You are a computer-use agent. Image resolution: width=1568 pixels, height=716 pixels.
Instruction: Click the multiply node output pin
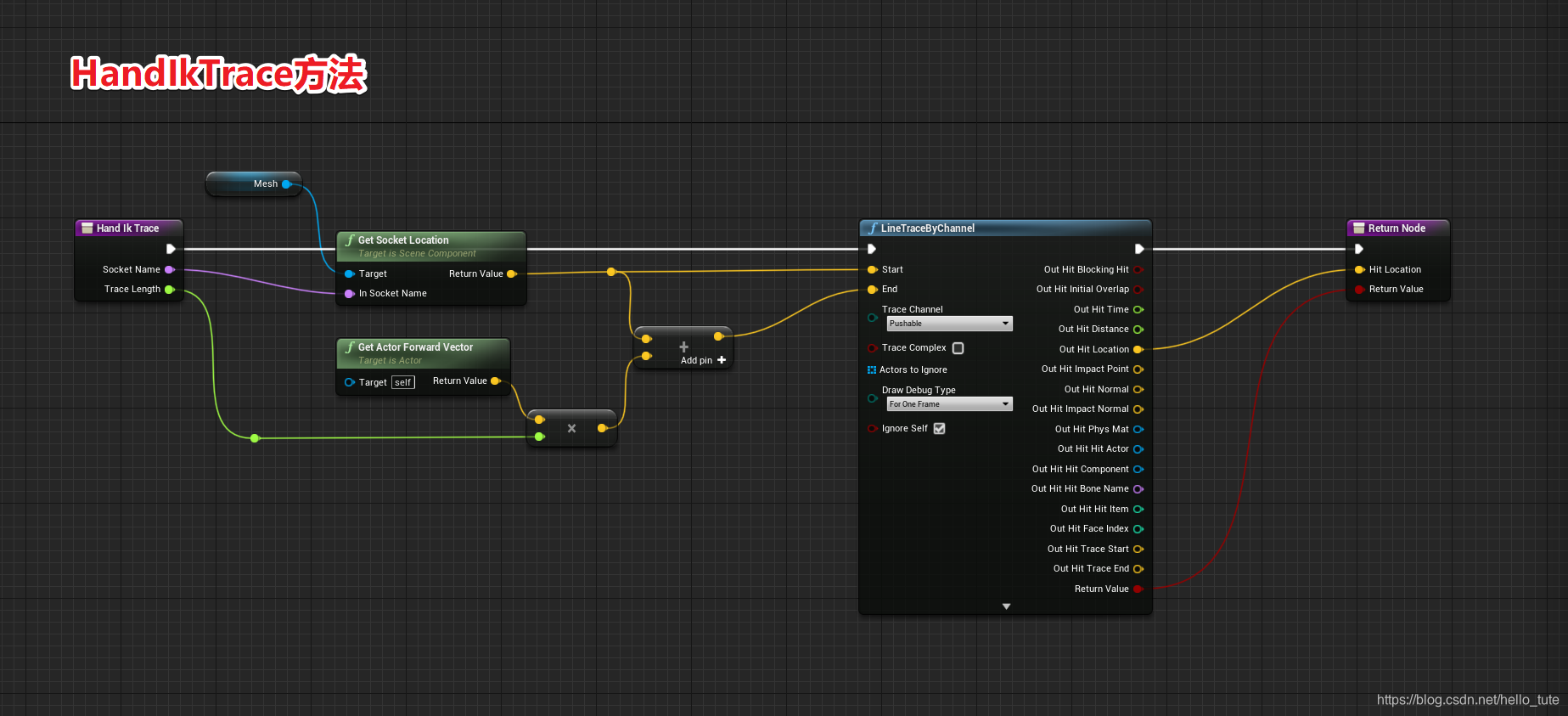coord(602,428)
